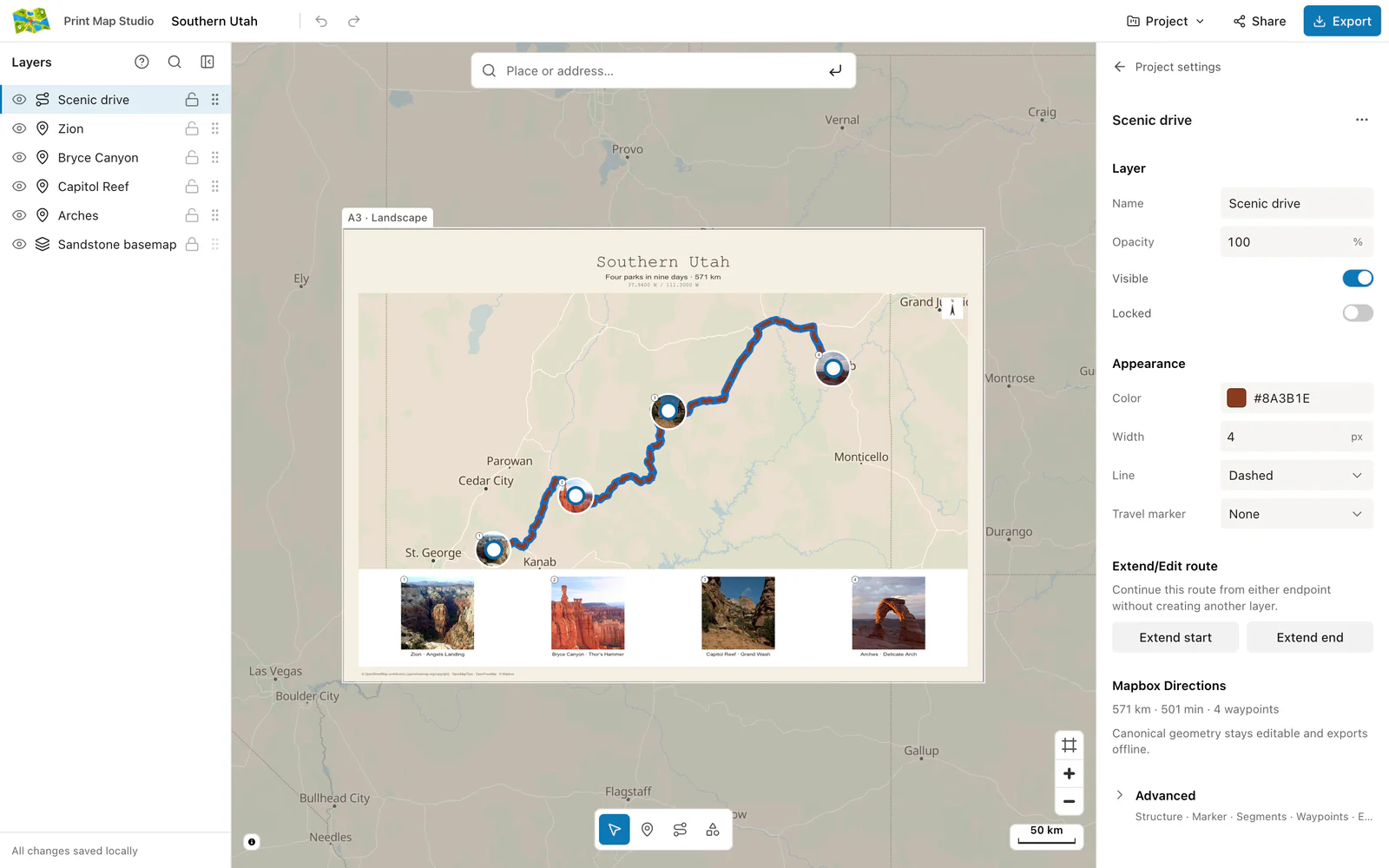Click the line Width input field
Image resolution: width=1389 pixels, height=868 pixels.
tap(1296, 437)
